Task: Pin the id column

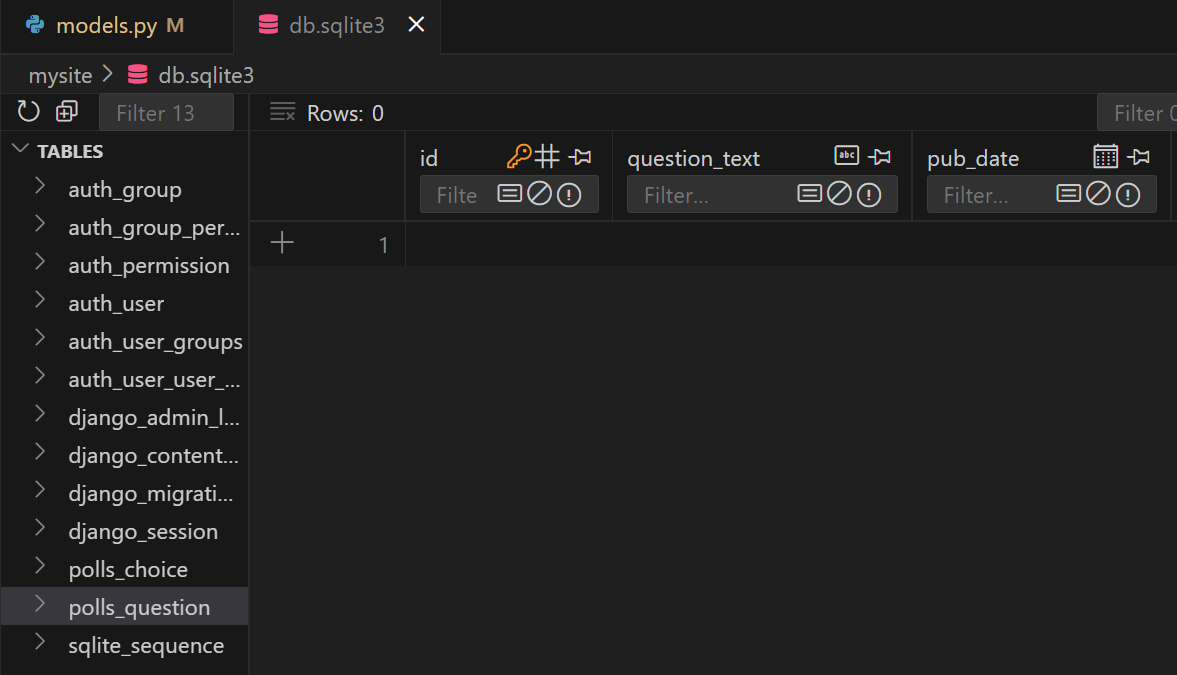Action: click(x=580, y=157)
